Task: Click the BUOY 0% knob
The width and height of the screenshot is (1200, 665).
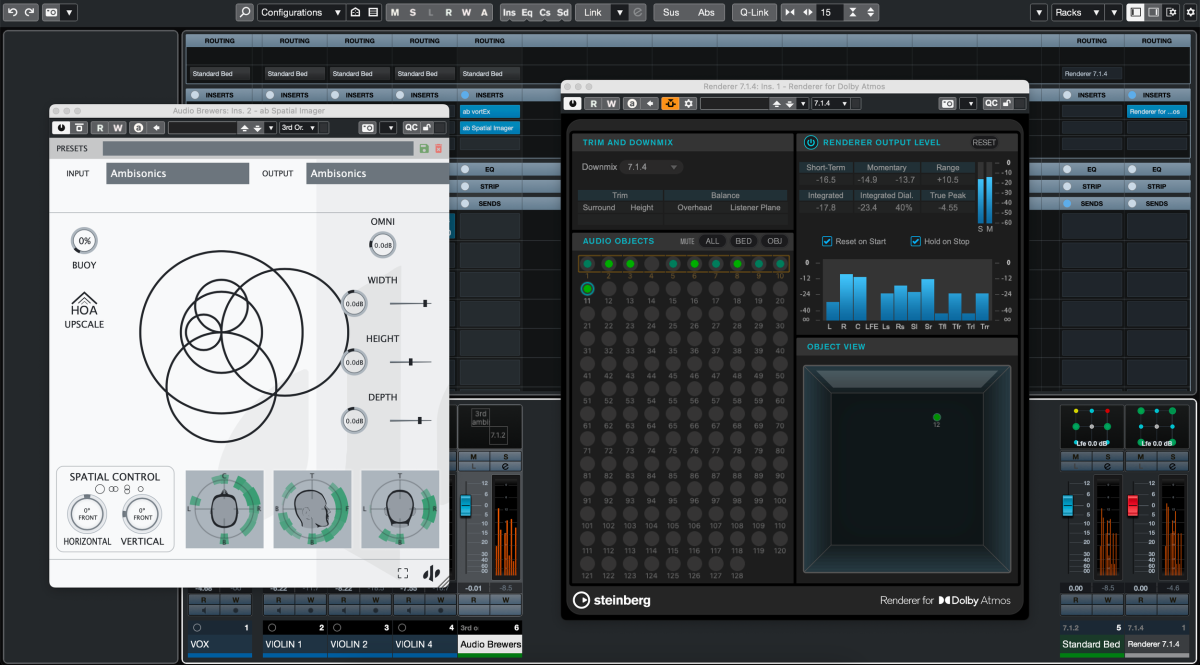Action: [x=84, y=241]
